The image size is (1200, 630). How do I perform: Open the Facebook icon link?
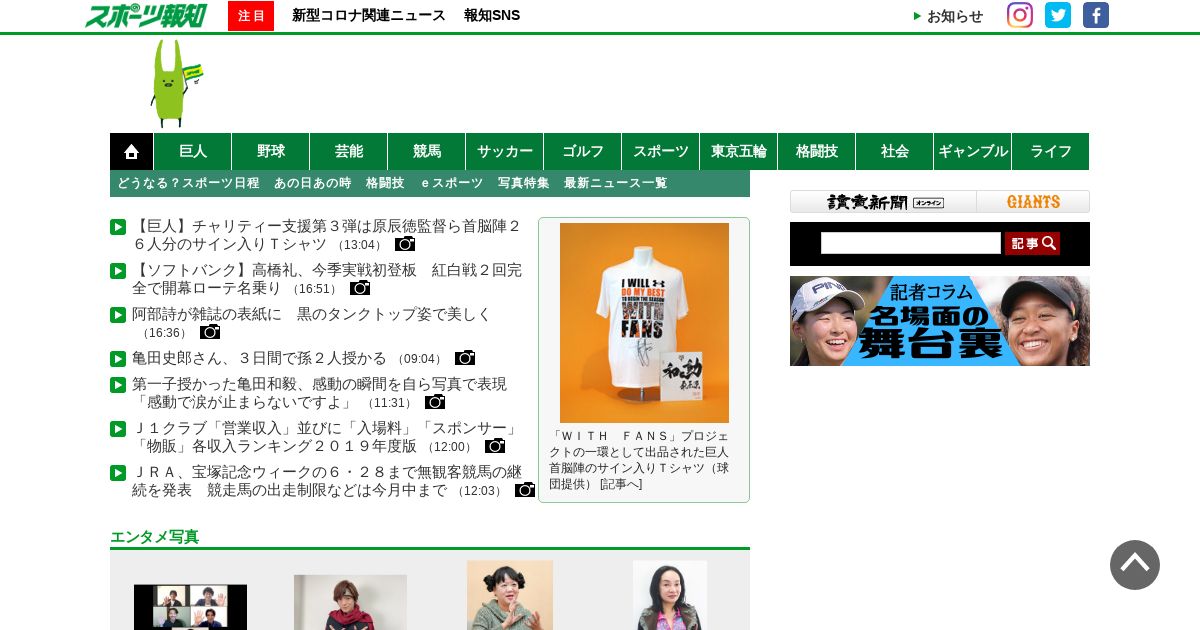tap(1096, 15)
